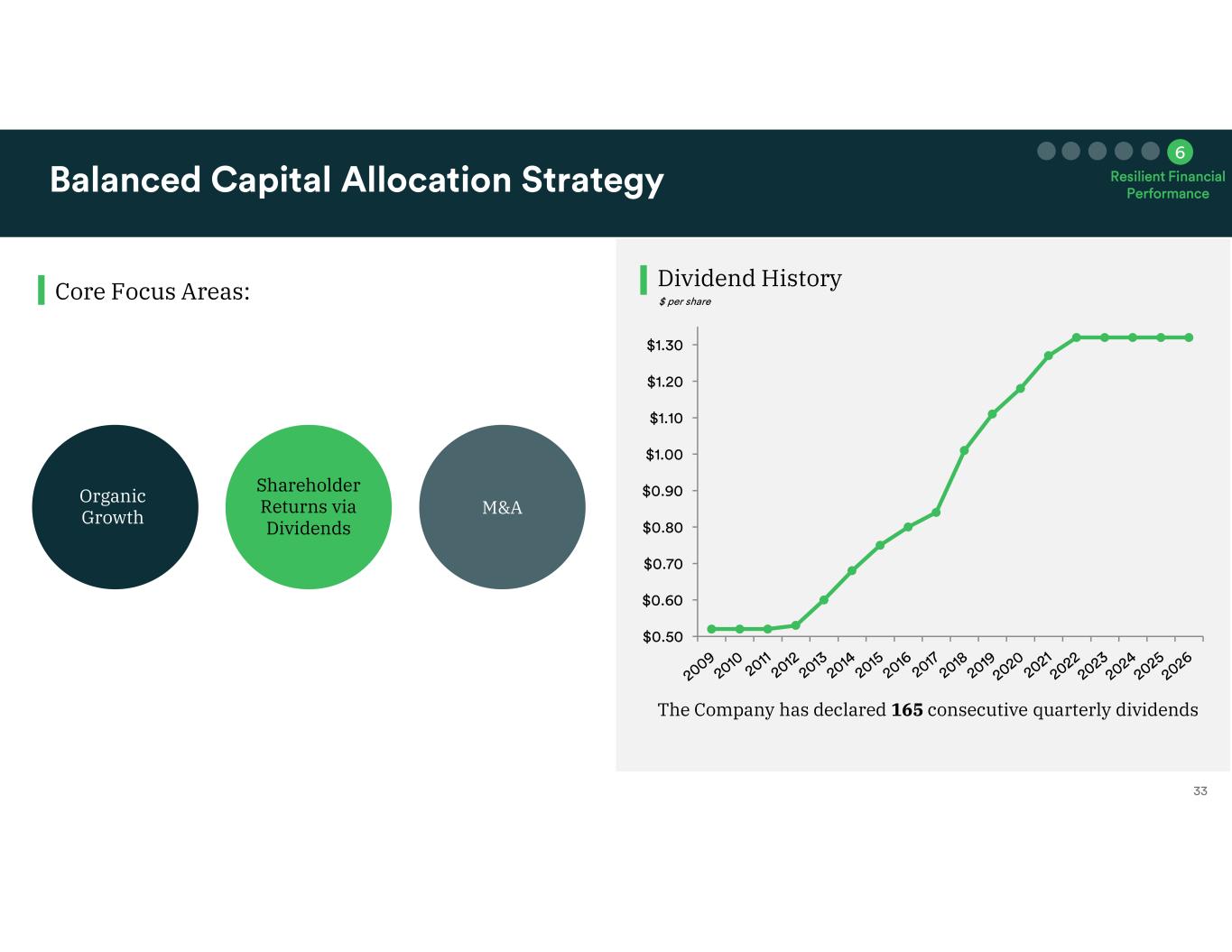
Task: Select the bold '165' in the dividends sentence
Action: pyautogui.click(x=907, y=710)
